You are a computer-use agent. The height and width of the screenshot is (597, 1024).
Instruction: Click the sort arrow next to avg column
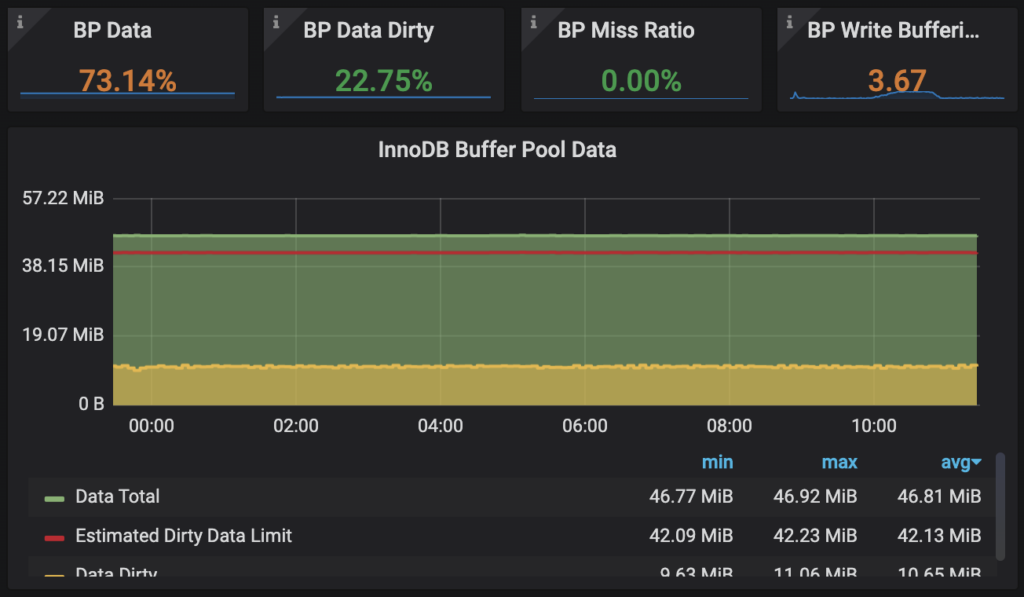975,462
